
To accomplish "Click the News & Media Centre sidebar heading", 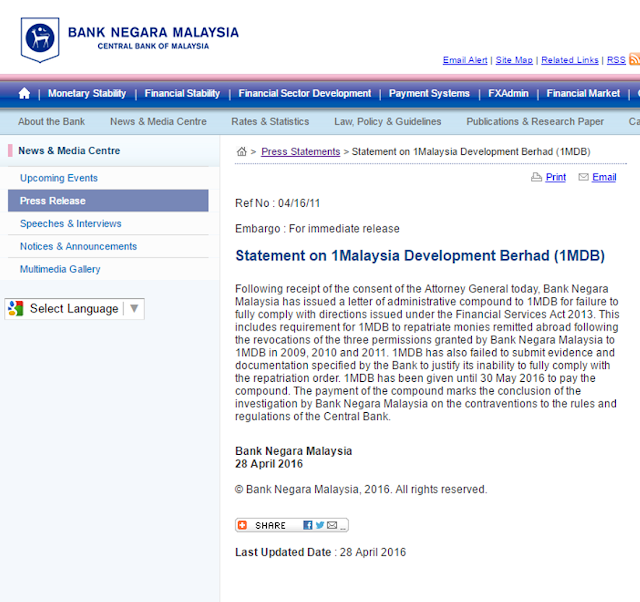I will coord(69,151).
